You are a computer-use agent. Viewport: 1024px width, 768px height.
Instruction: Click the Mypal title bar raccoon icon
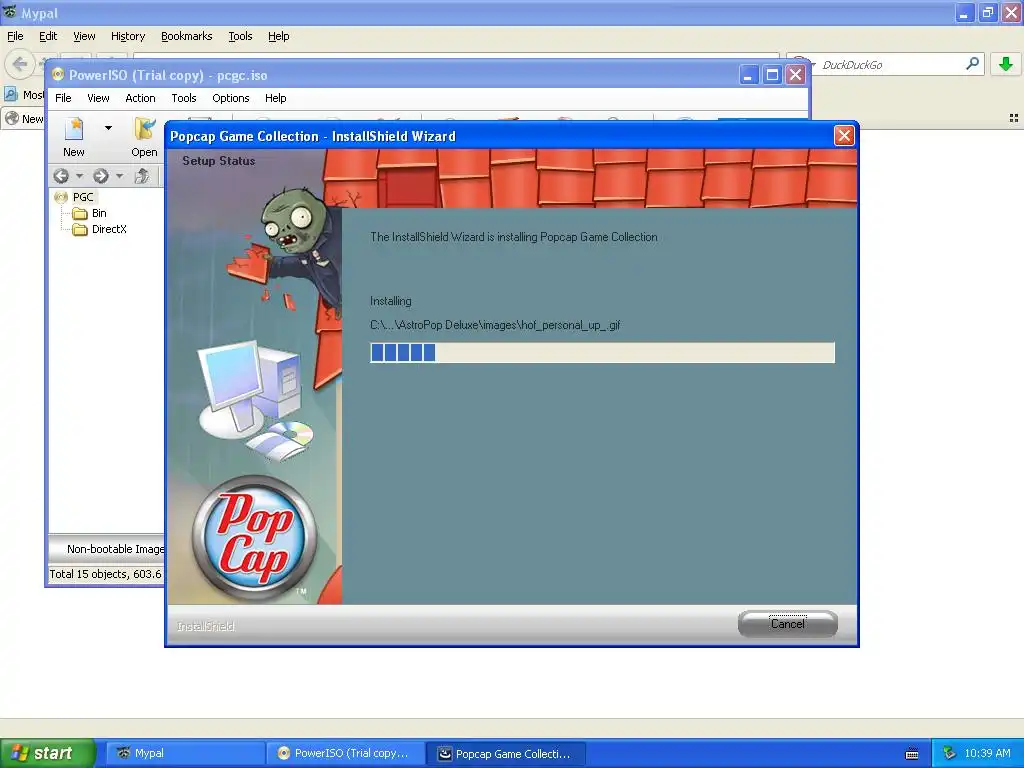point(9,12)
